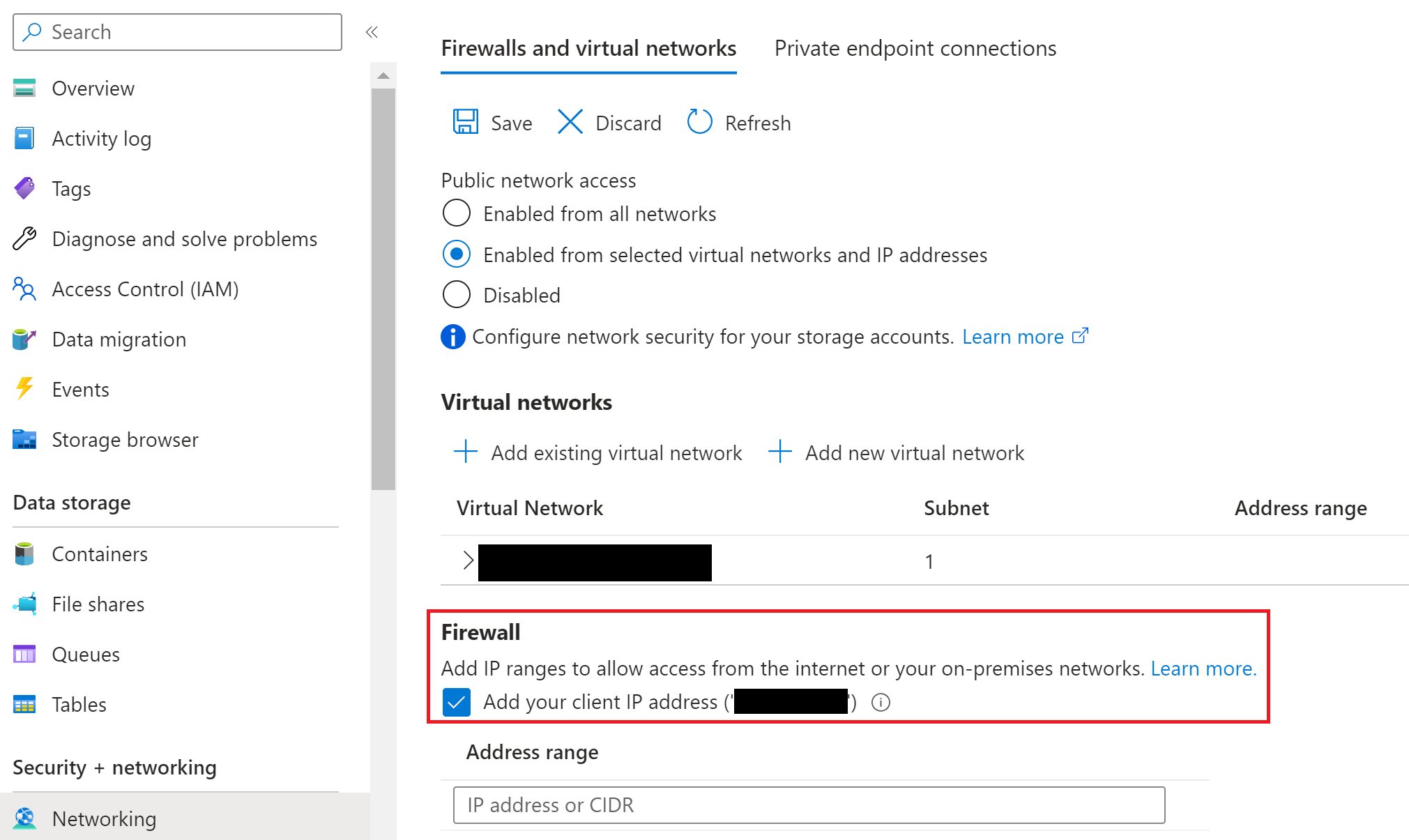Select Enabled from all networks option
The width and height of the screenshot is (1409, 840).
[x=457, y=213]
